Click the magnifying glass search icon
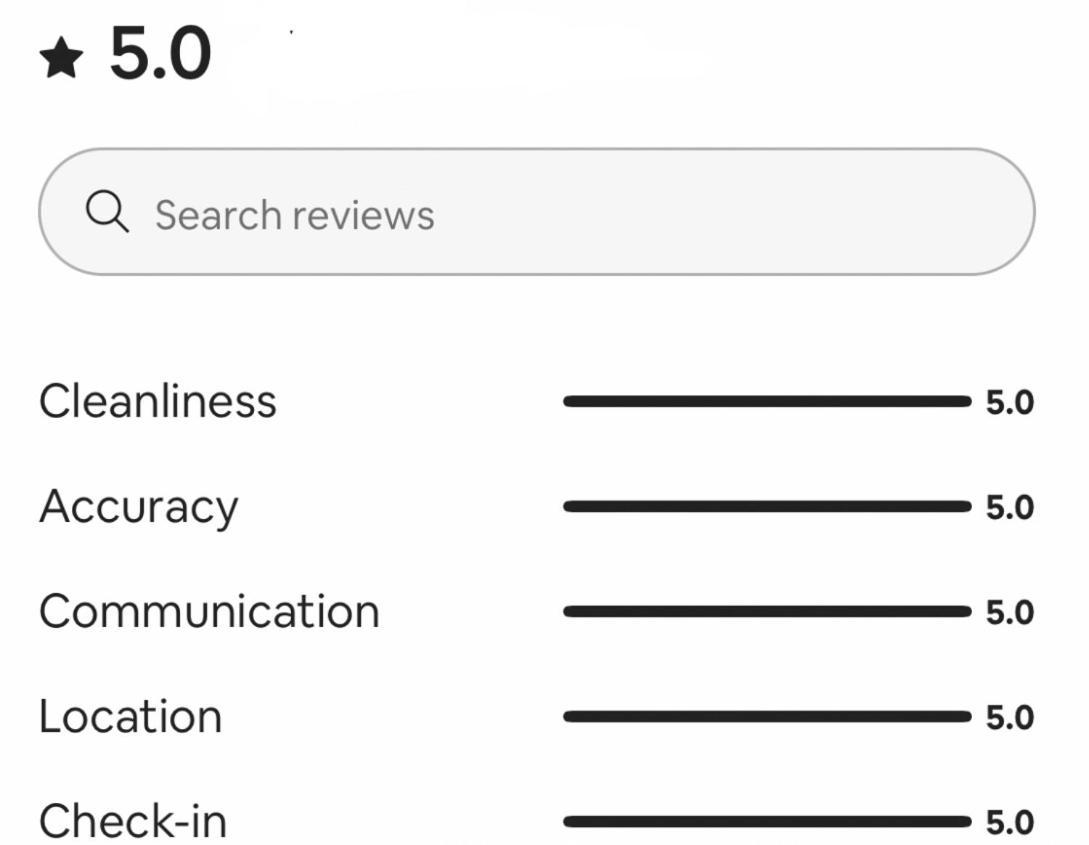This screenshot has height=845, width=1089. [107, 211]
